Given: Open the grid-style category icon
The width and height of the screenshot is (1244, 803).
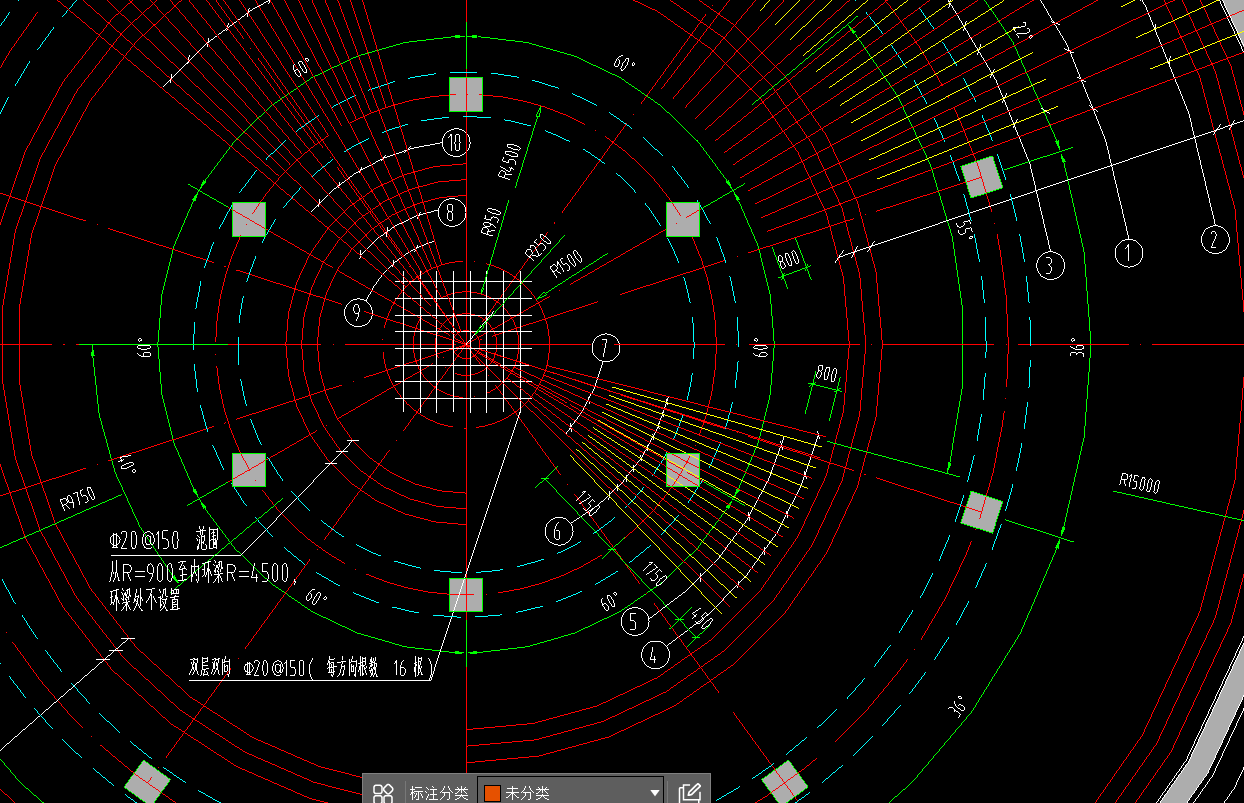Looking at the screenshot, I should click(x=383, y=793).
